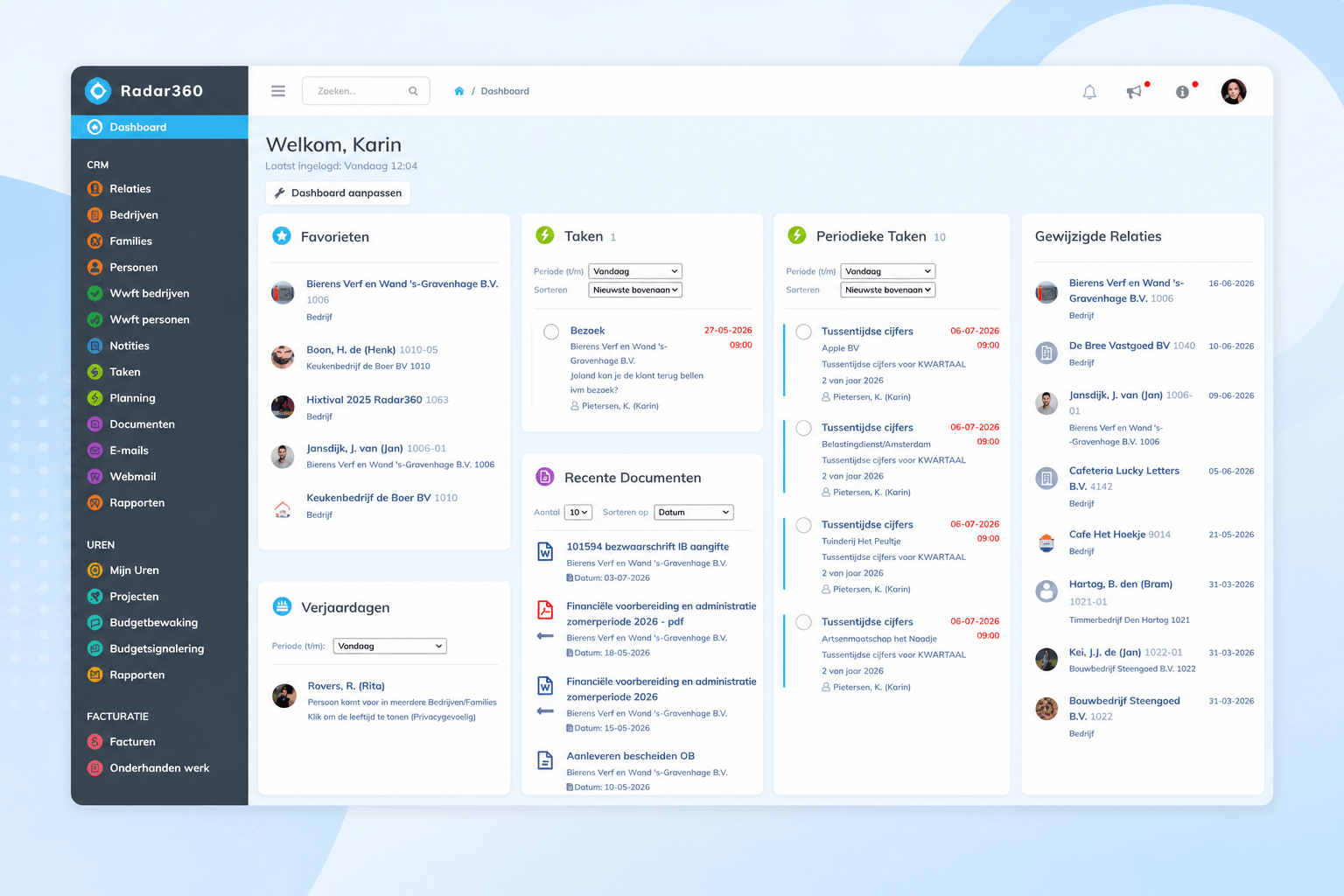Check off Tussentijdse cijfers for Artsenmaatschap het Naadje
1344x896 pixels.
point(803,622)
